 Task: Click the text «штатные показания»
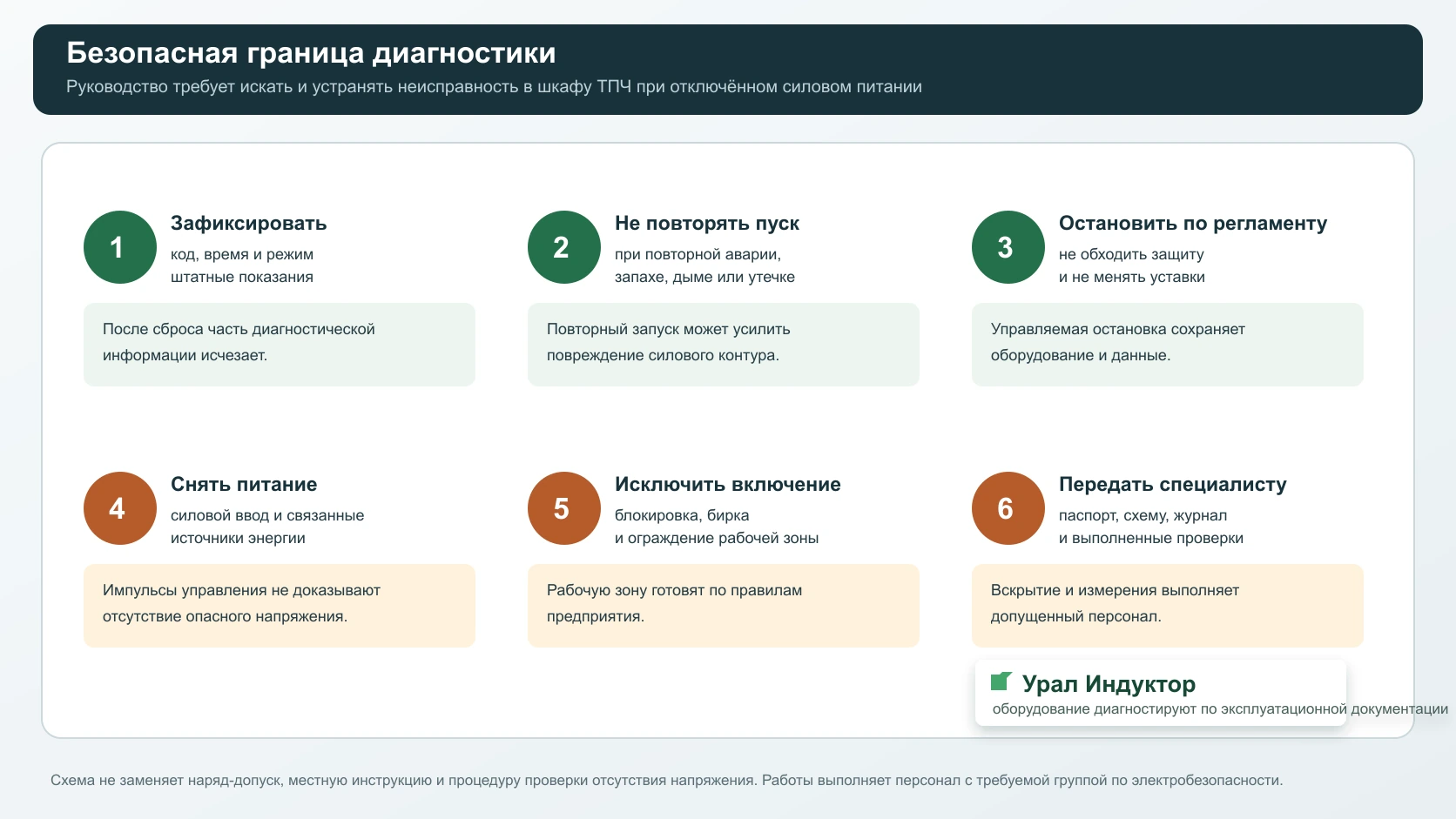242,277
